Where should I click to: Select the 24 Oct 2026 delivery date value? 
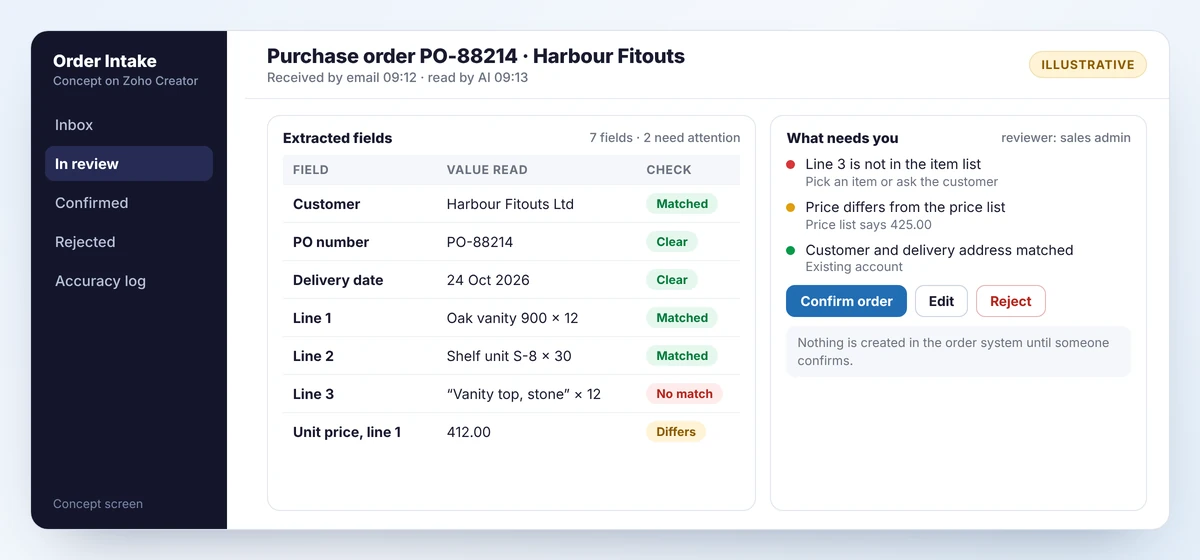click(488, 280)
